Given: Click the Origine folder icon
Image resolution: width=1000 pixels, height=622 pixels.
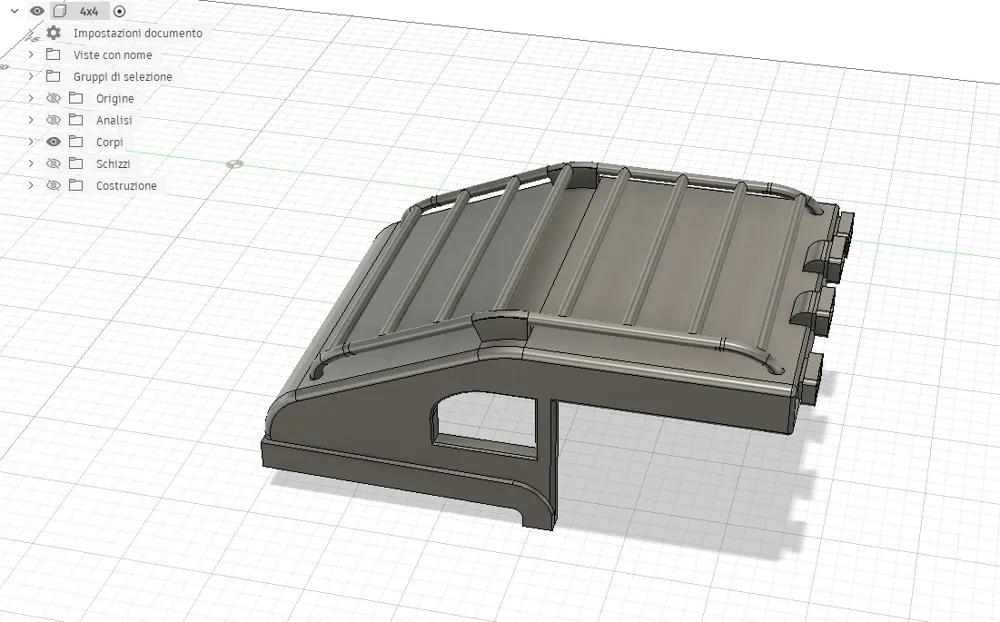Looking at the screenshot, I should click(x=76, y=98).
